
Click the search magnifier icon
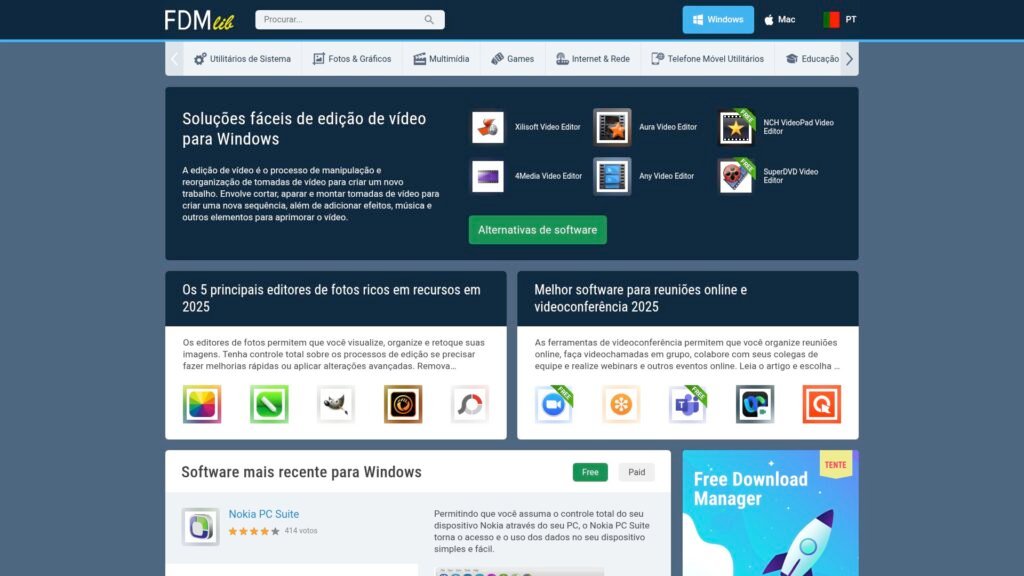pyautogui.click(x=429, y=20)
